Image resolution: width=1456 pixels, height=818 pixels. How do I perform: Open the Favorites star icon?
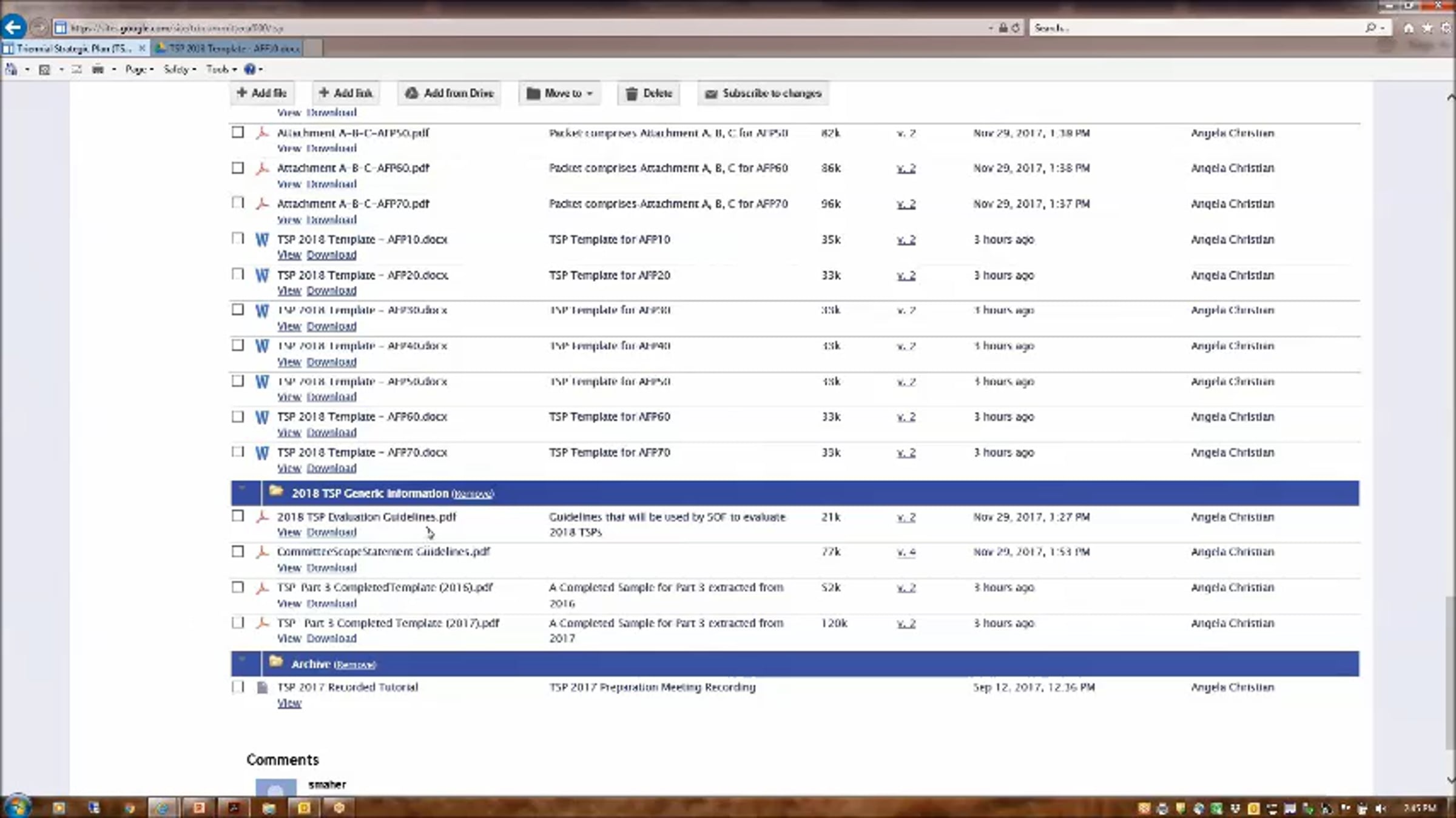1427,28
